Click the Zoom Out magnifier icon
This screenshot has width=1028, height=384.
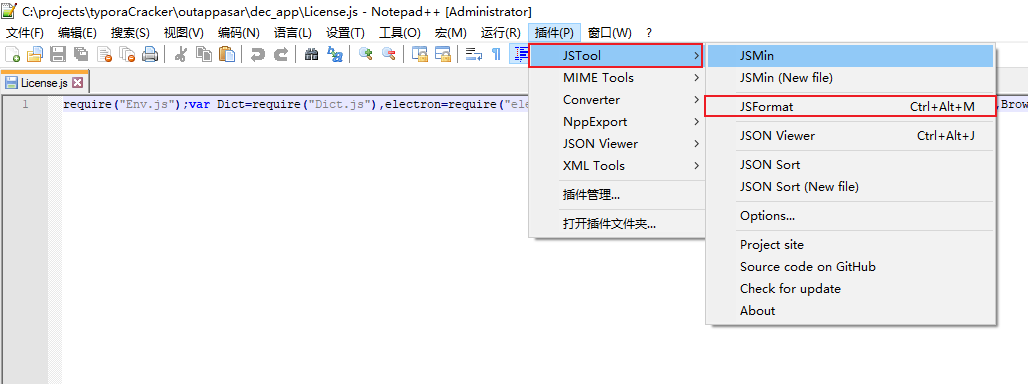pos(389,54)
